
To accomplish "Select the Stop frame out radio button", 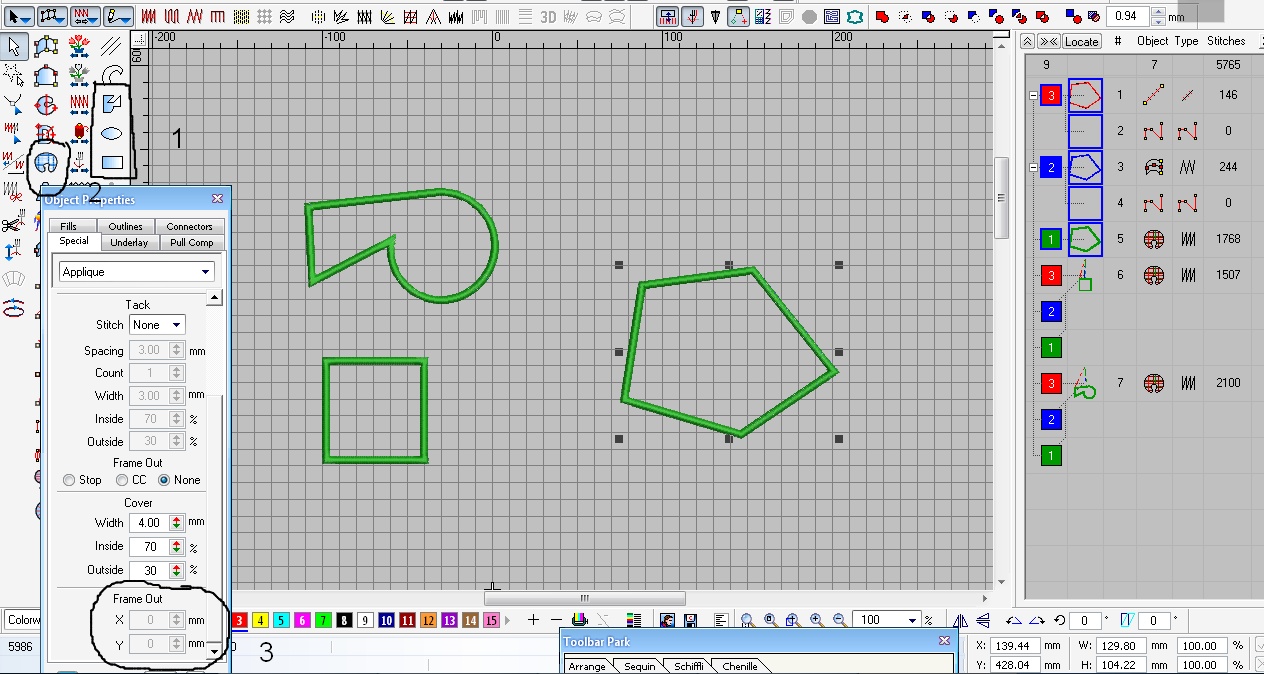I will pos(69,480).
